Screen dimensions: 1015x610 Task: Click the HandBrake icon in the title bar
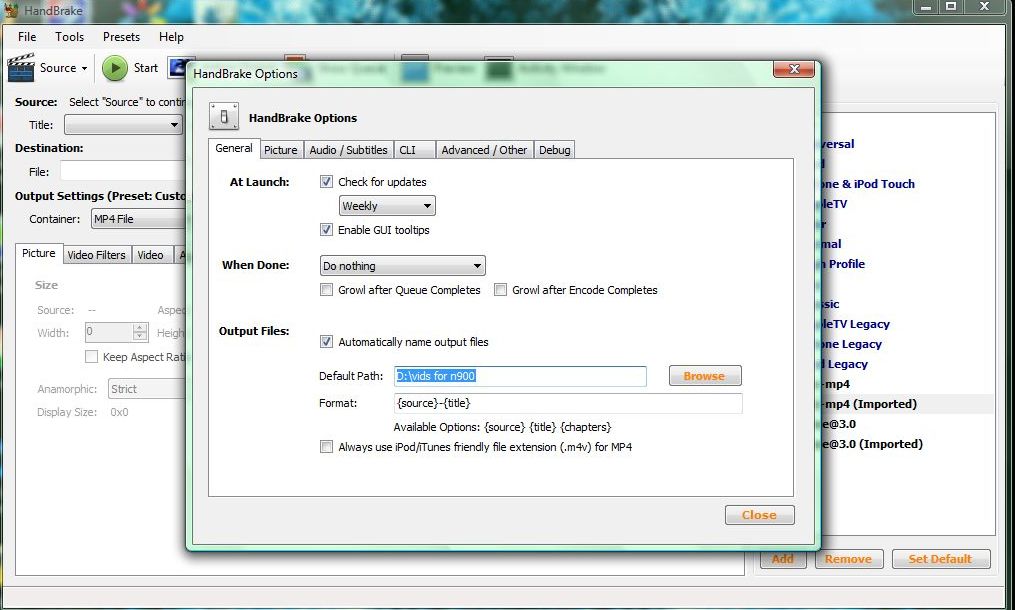coord(10,7)
